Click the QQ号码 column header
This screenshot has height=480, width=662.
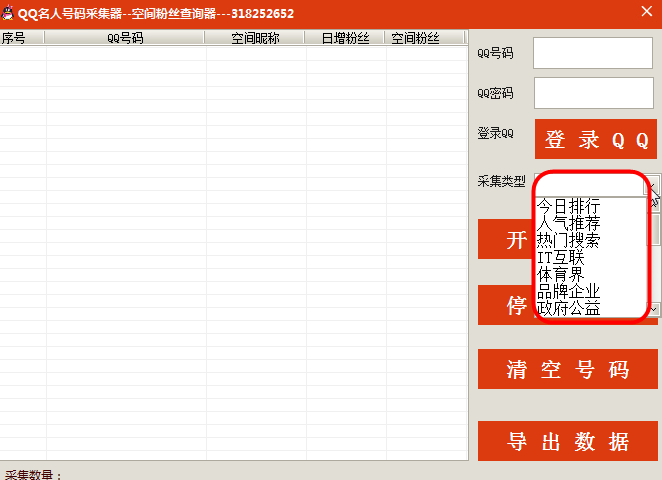[125, 39]
